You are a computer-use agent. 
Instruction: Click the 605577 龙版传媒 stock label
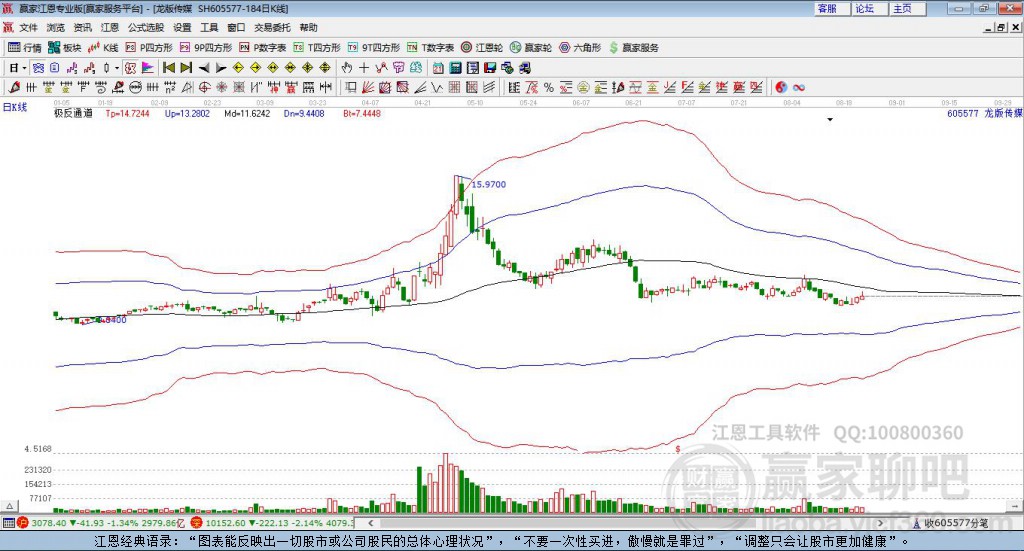tap(985, 114)
